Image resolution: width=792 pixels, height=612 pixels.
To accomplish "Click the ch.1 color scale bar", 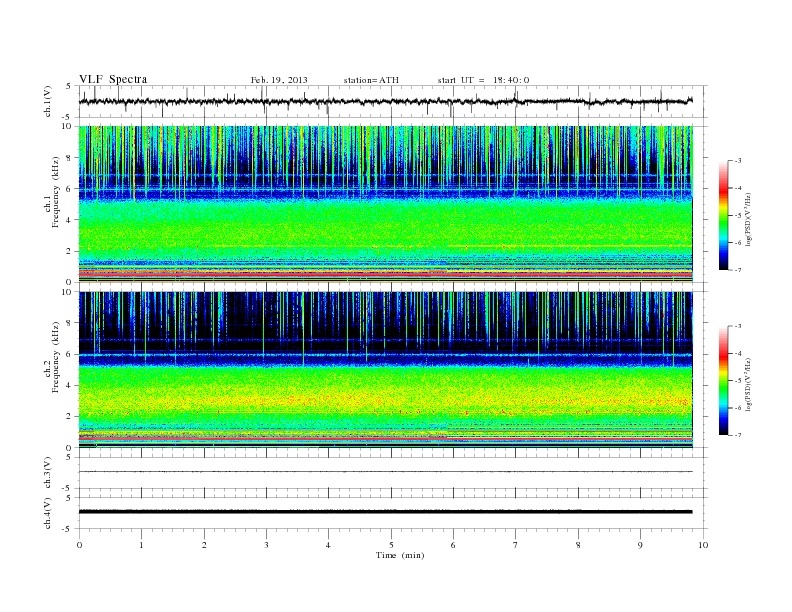I will click(x=723, y=215).
